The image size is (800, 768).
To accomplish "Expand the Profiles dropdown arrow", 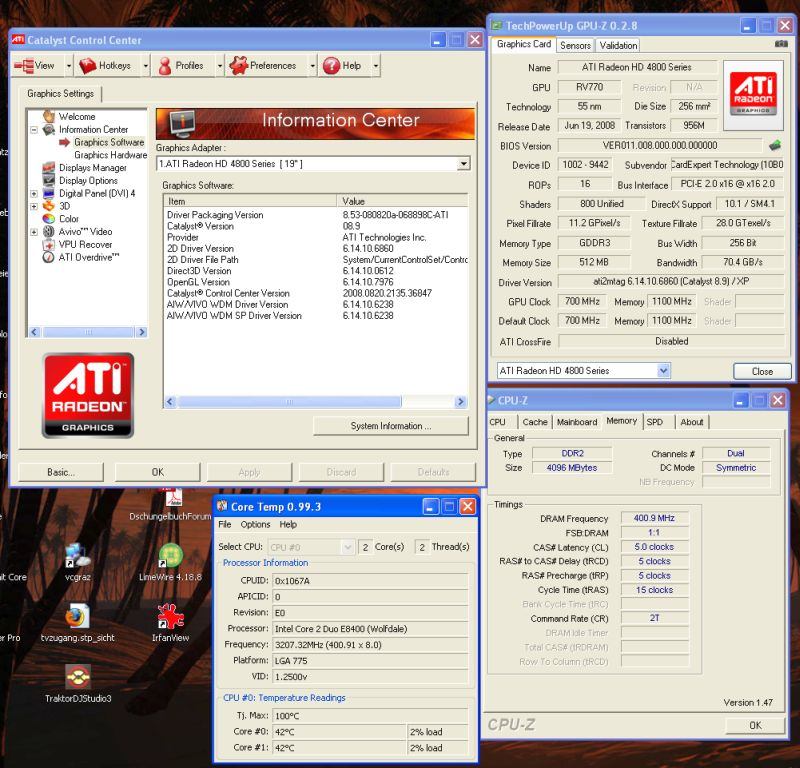I will tap(220, 66).
